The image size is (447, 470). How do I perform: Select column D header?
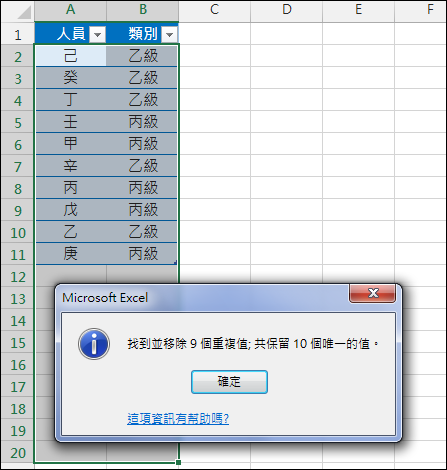tap(287, 10)
